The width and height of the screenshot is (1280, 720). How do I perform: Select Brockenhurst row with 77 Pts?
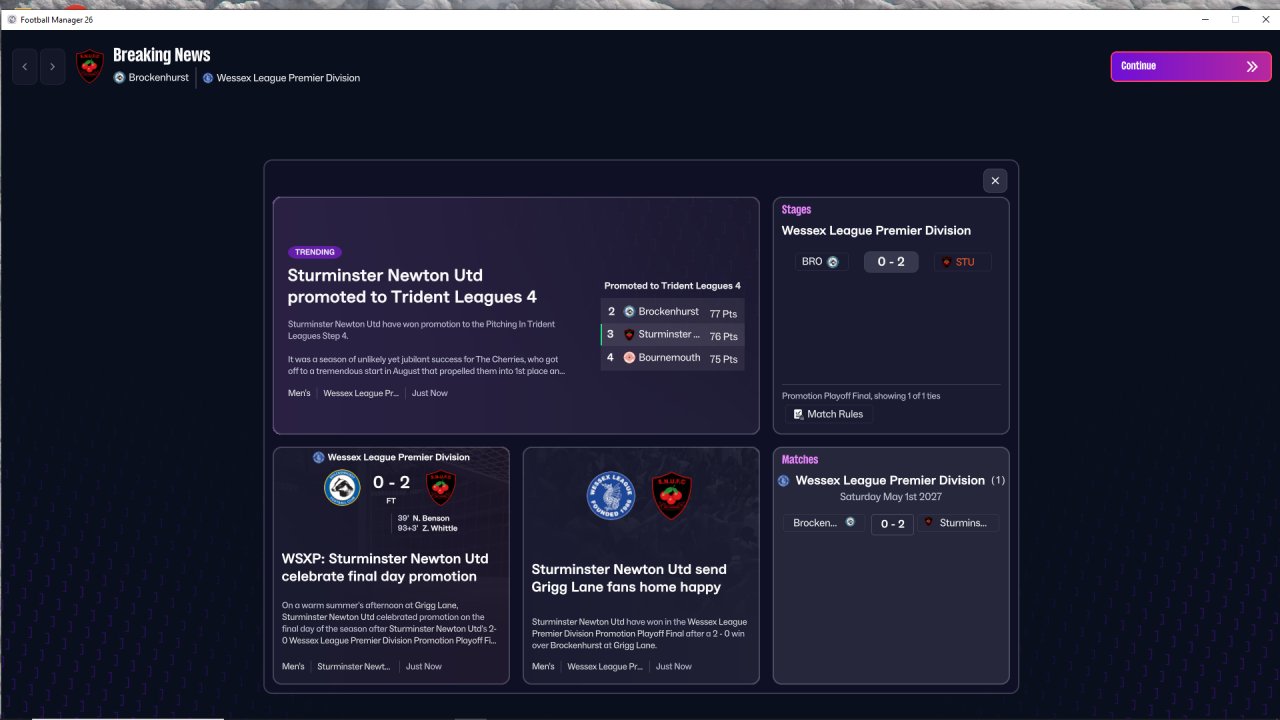pyautogui.click(x=672, y=312)
